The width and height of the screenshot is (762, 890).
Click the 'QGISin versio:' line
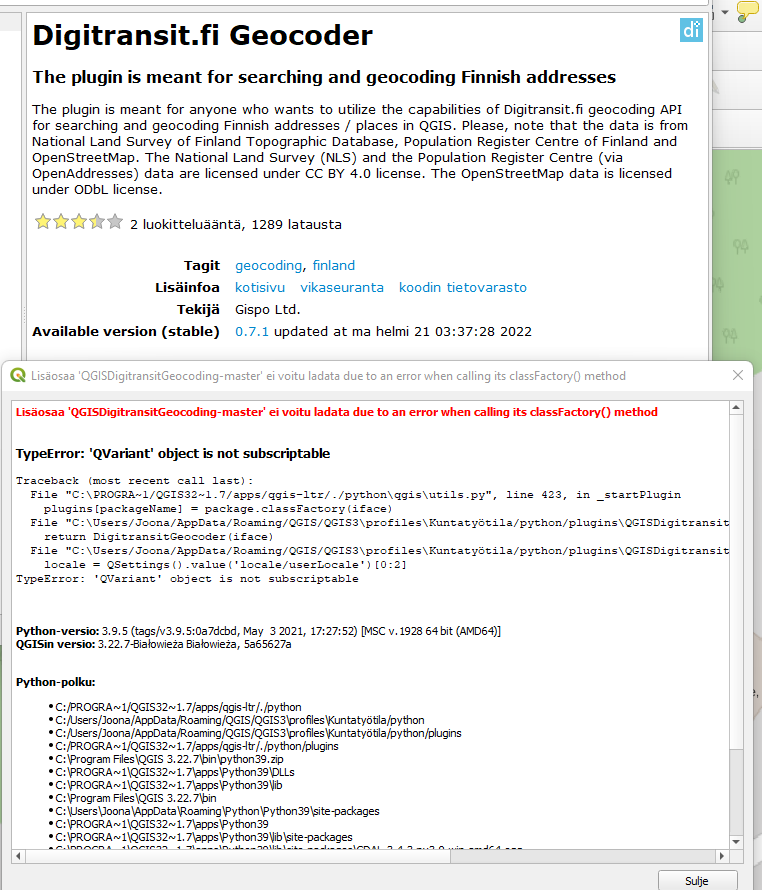(153, 644)
